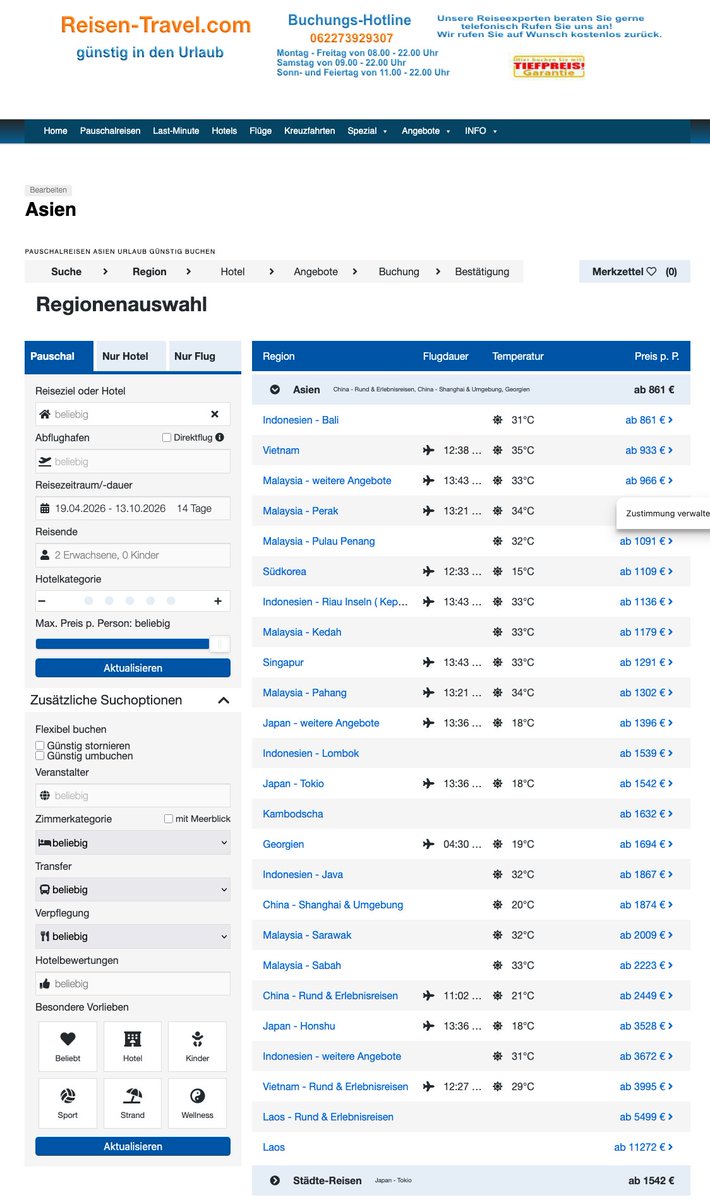The width and height of the screenshot is (710, 1200).
Task: Open Pauschalreisen in the navigation bar
Action: (x=110, y=131)
